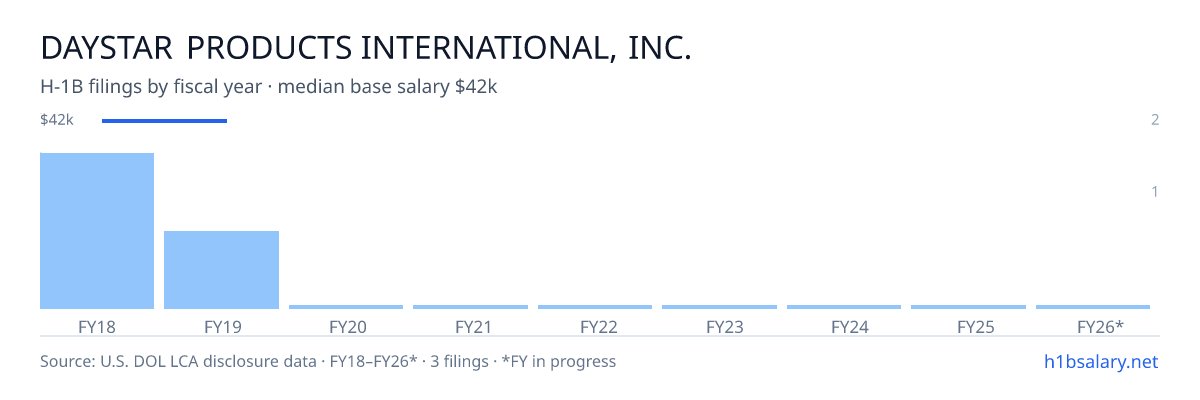Click the H-1B filings subtitle text
The height and width of the screenshot is (400, 1200).
269,87
